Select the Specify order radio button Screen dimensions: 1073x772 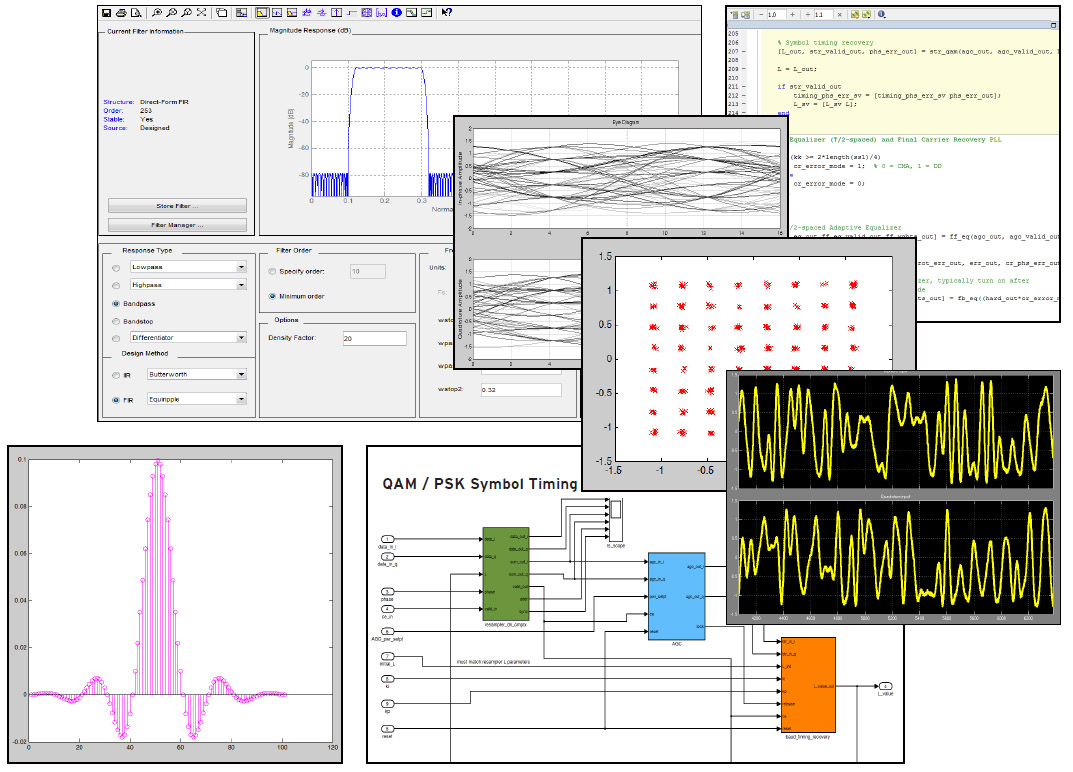[273, 271]
